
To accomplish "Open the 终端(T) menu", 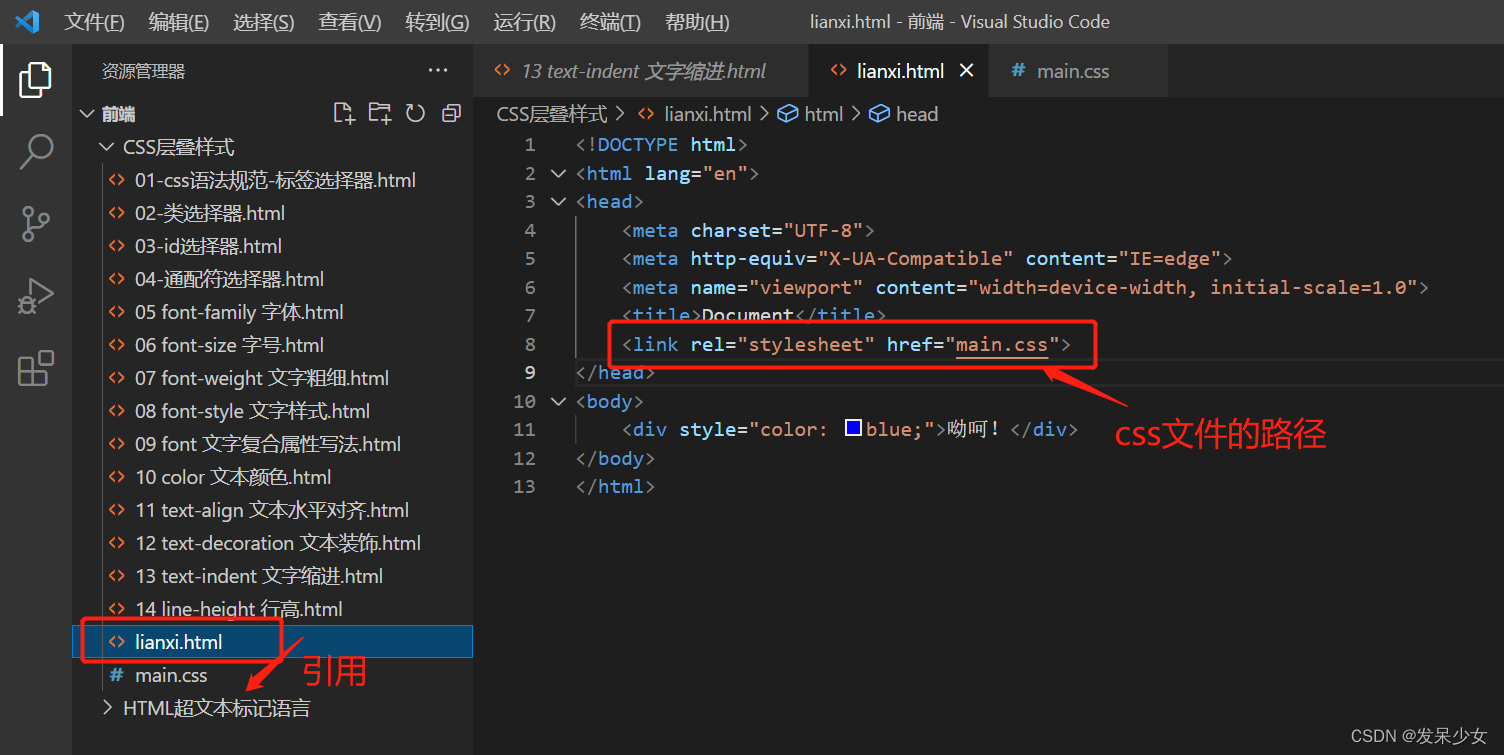I will pyautogui.click(x=610, y=22).
